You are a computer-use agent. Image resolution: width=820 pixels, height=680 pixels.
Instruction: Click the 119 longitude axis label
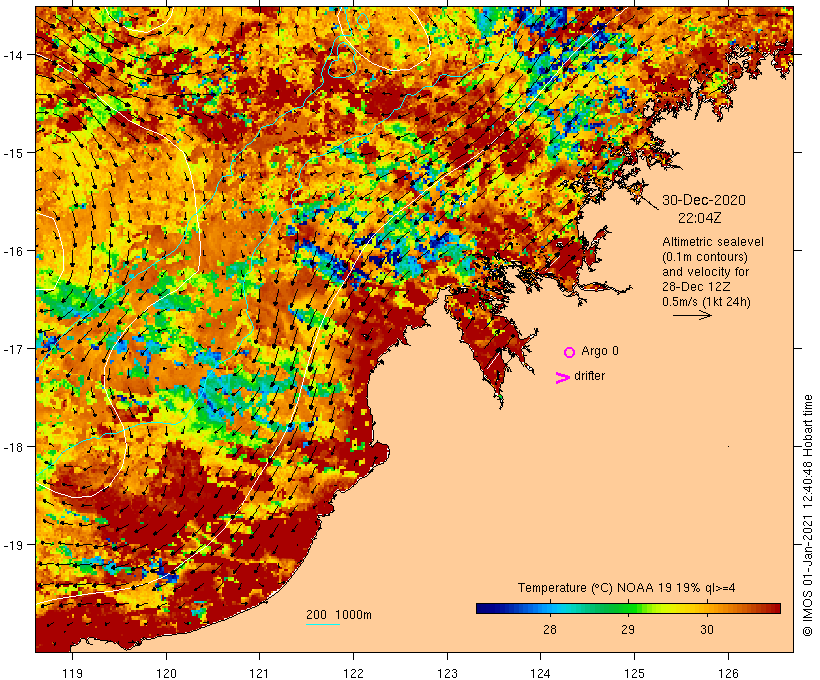tap(72, 673)
